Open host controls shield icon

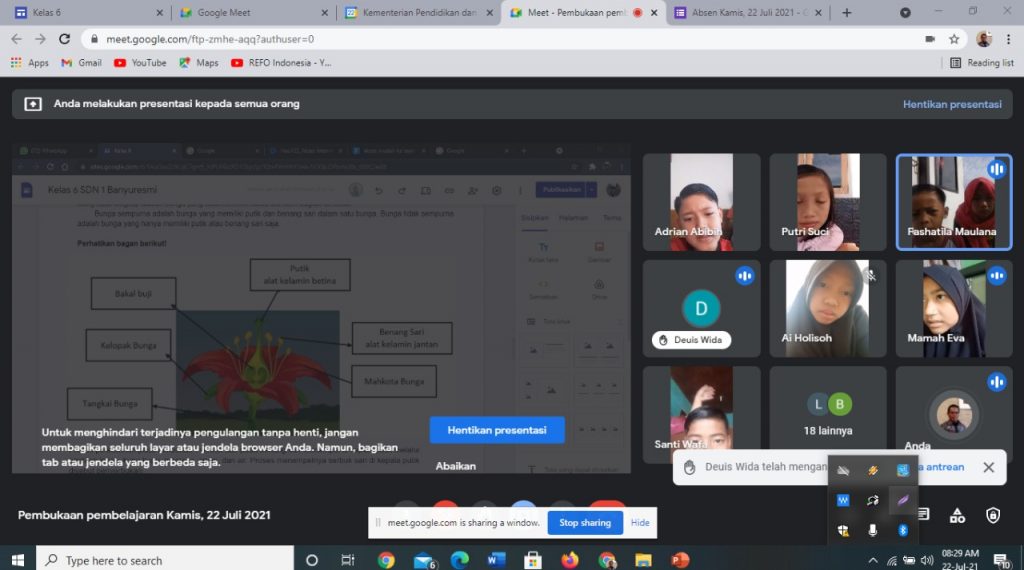(x=992, y=515)
